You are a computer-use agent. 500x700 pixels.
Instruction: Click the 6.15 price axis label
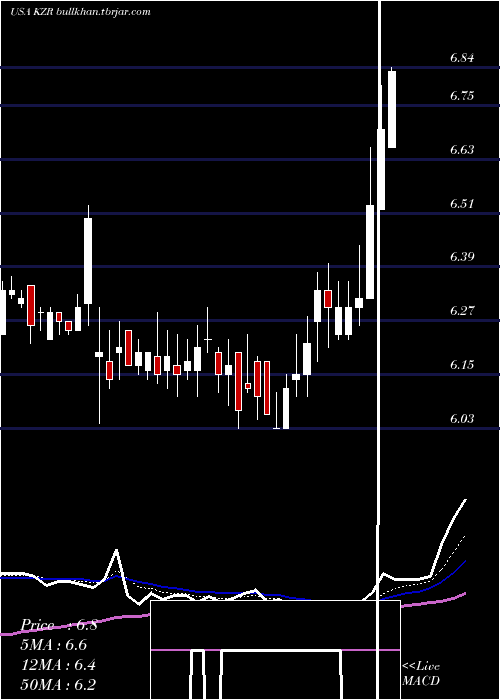[462, 365]
